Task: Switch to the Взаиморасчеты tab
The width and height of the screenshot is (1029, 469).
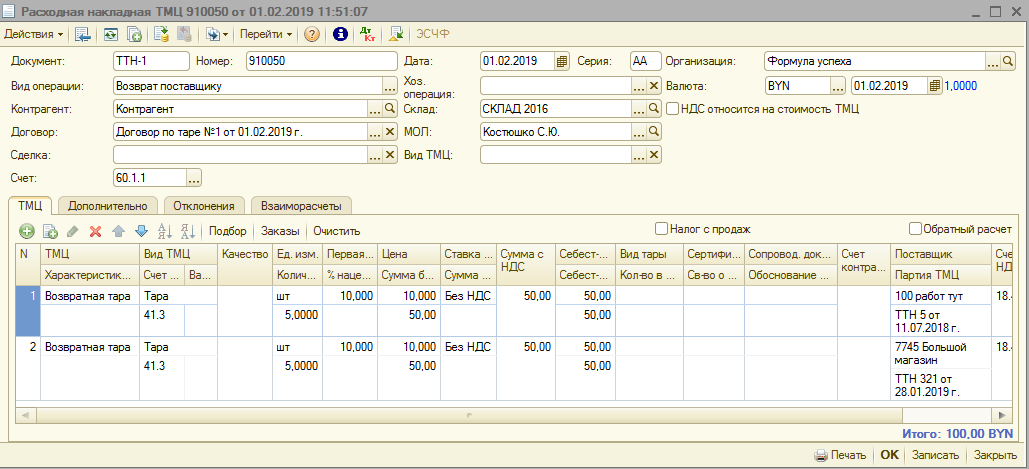Action: click(300, 205)
